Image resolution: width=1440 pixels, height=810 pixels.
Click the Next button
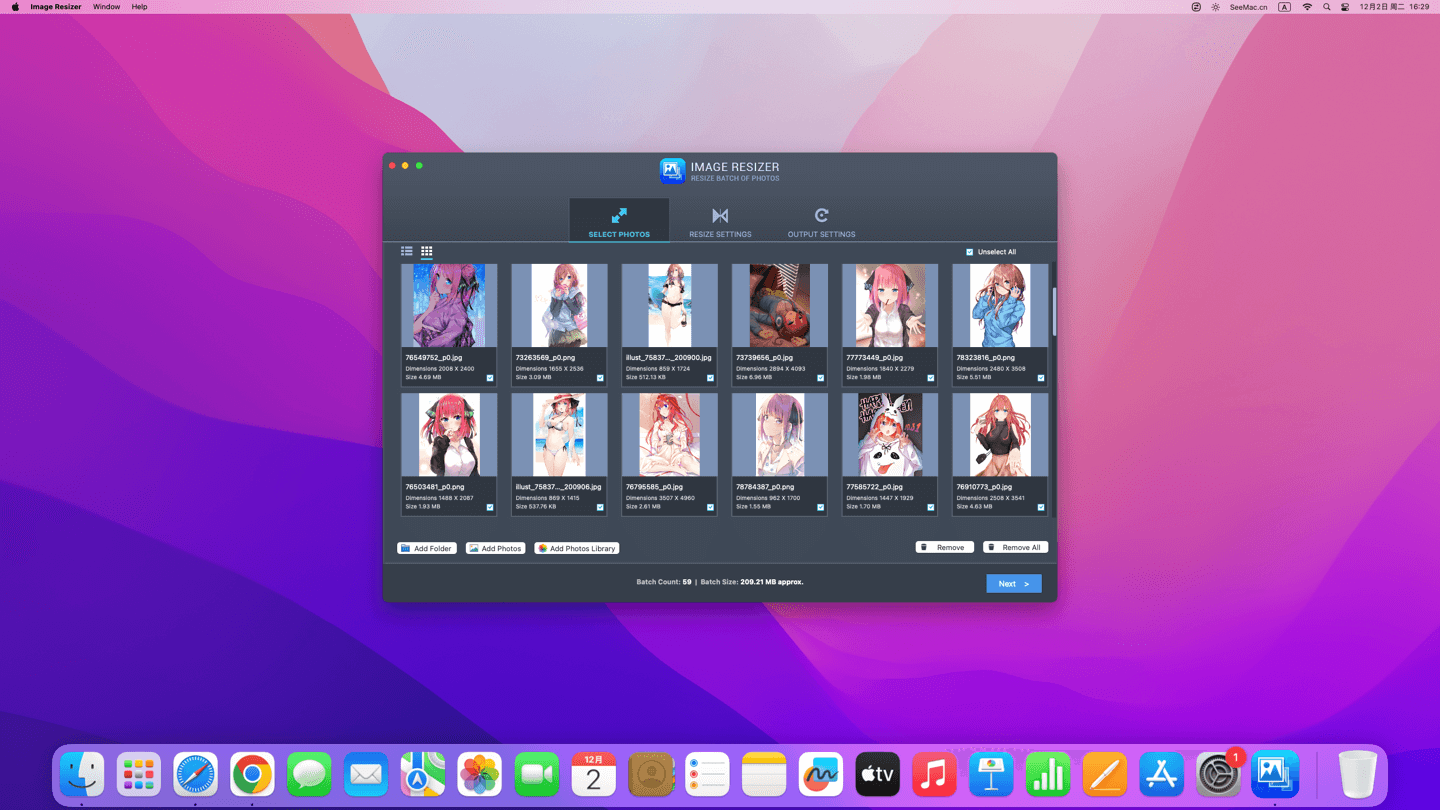pyautogui.click(x=1013, y=583)
